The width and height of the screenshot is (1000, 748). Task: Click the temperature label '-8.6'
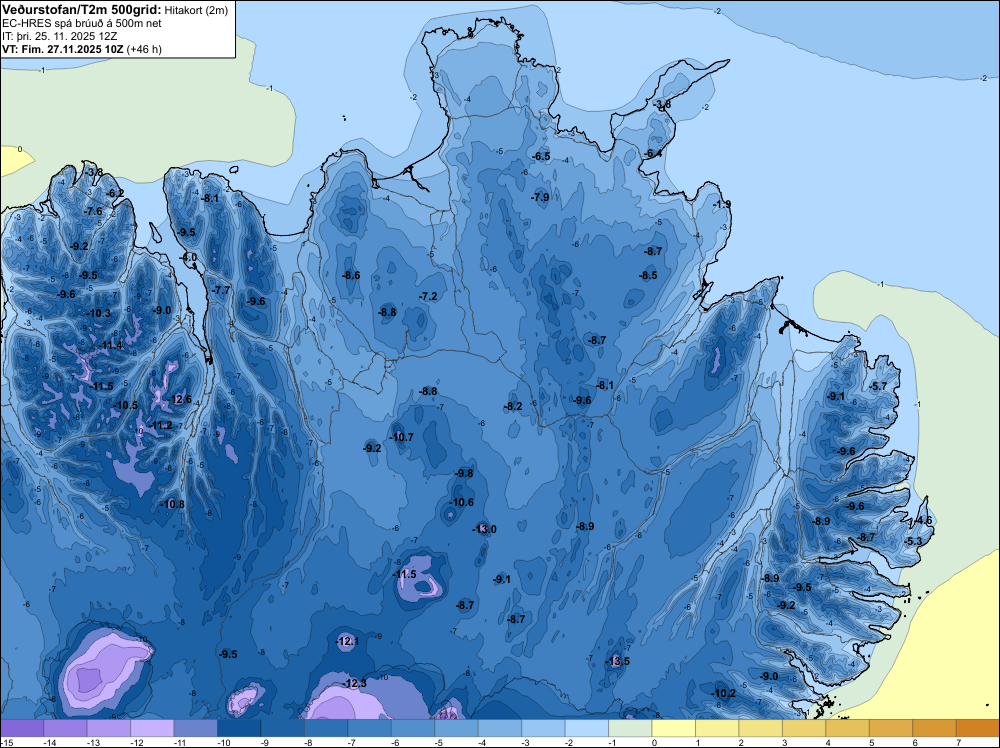(351, 275)
